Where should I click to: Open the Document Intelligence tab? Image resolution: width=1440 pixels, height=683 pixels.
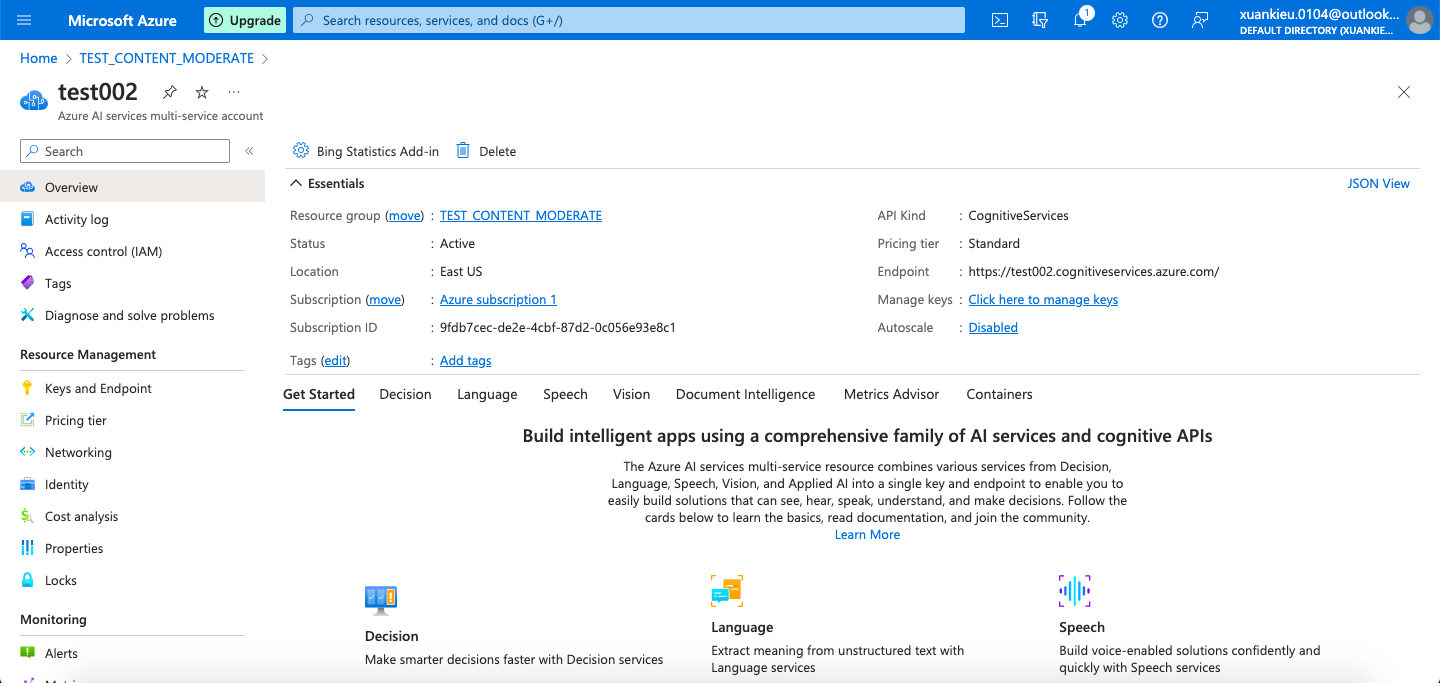point(745,394)
